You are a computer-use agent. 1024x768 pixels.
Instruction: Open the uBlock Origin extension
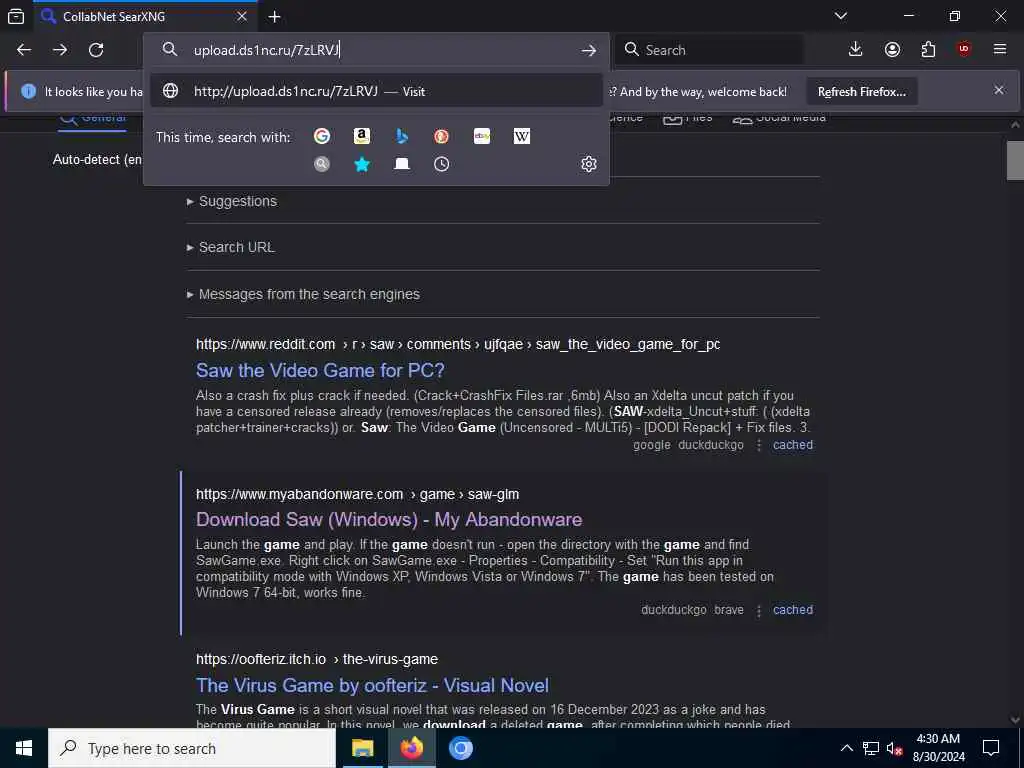coord(964,50)
